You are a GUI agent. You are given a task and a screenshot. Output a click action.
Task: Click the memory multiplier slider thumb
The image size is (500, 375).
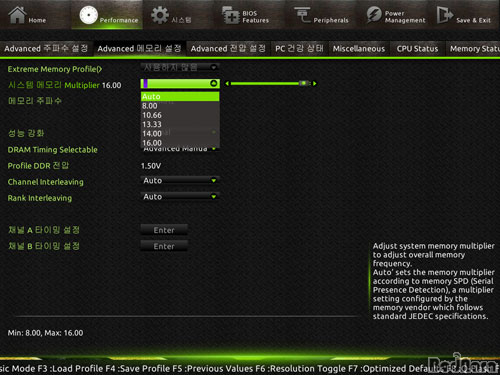pyautogui.click(x=304, y=83)
